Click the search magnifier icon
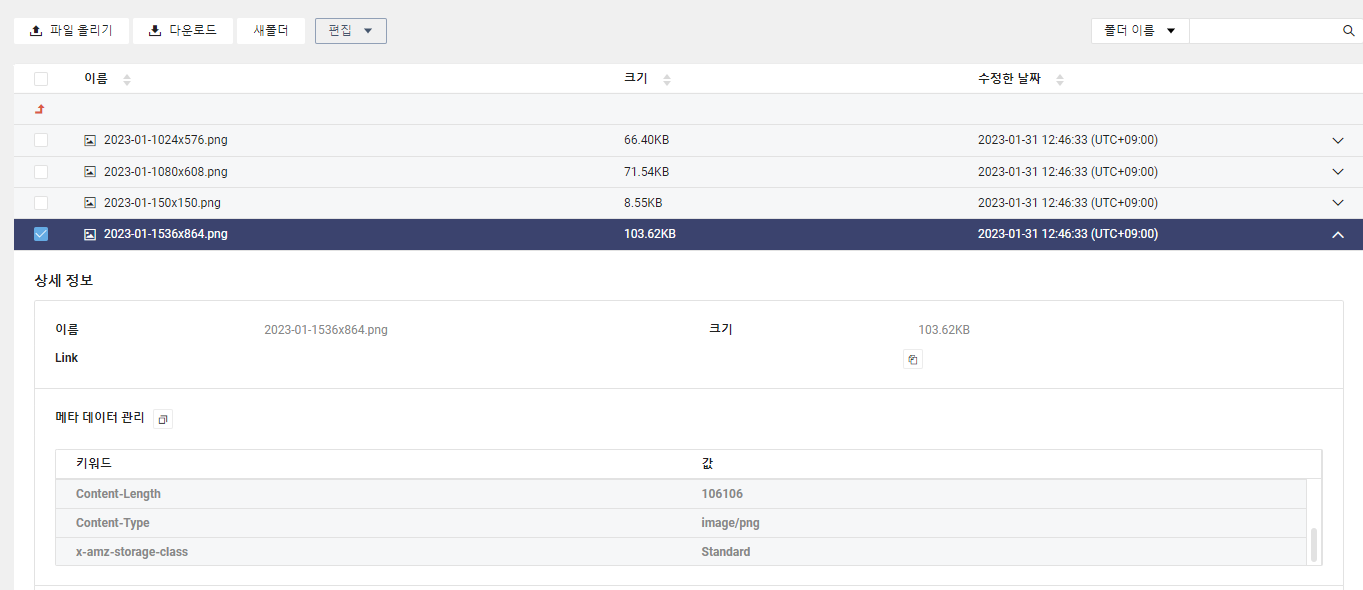This screenshot has height=590, width=1363. [1349, 30]
